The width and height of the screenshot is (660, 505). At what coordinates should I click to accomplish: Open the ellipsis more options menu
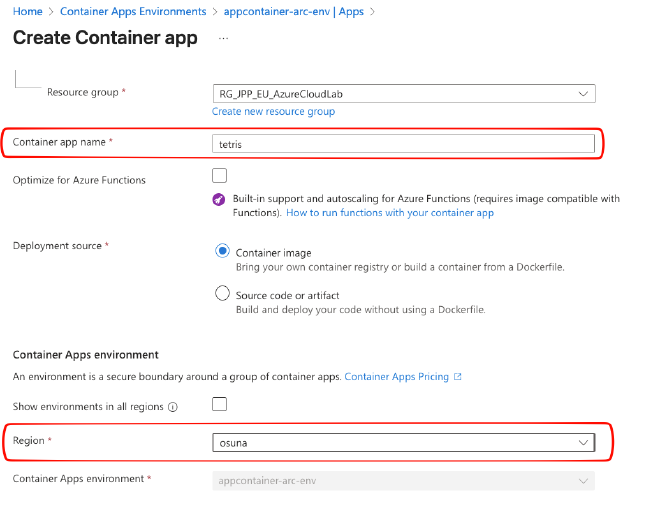tap(223, 38)
